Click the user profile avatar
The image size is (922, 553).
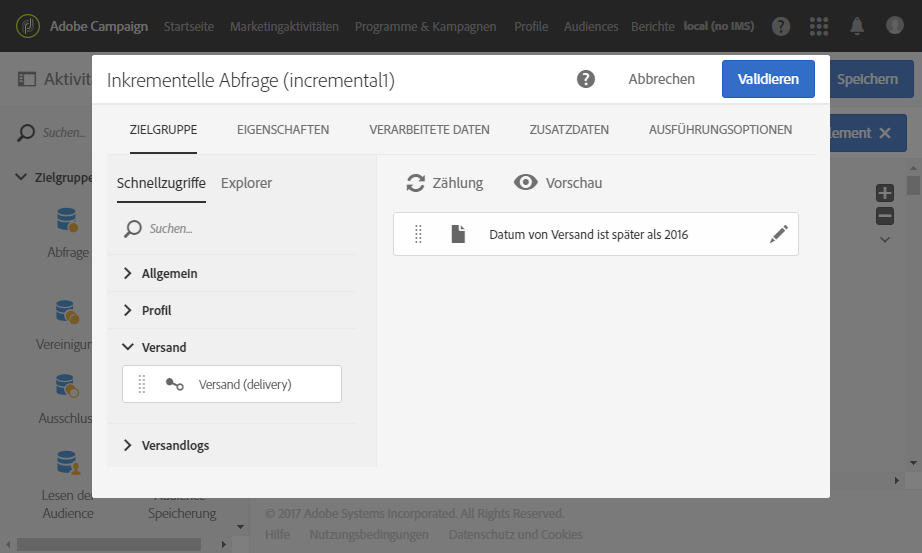tap(894, 25)
